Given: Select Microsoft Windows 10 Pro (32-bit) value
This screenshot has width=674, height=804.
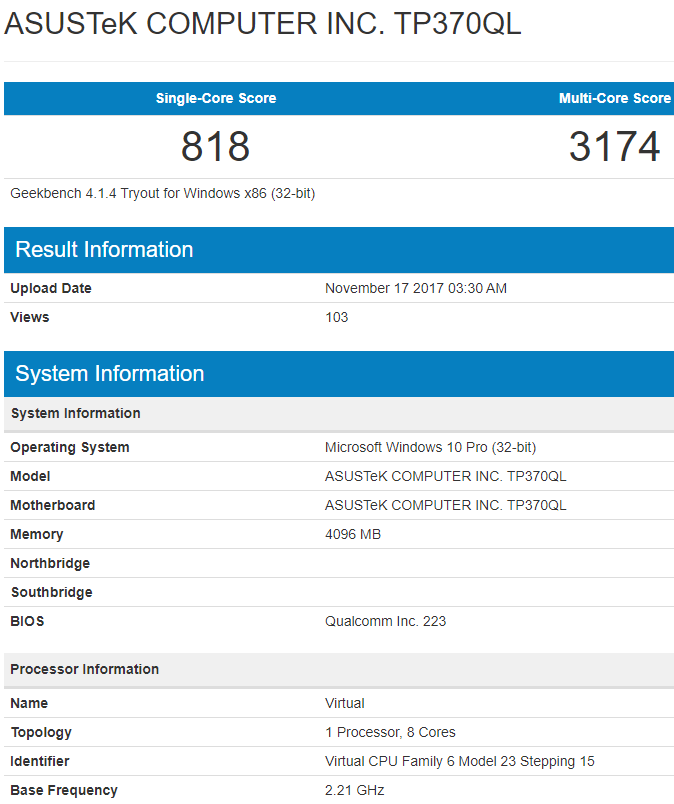Looking at the screenshot, I should click(430, 447).
